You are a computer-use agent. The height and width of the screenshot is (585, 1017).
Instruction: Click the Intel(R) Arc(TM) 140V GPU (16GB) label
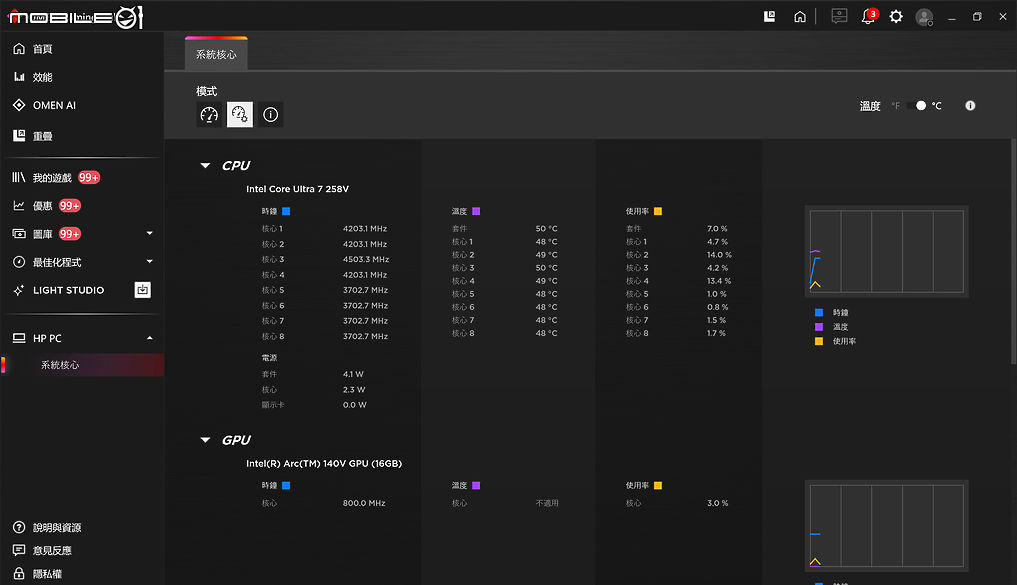pos(324,464)
